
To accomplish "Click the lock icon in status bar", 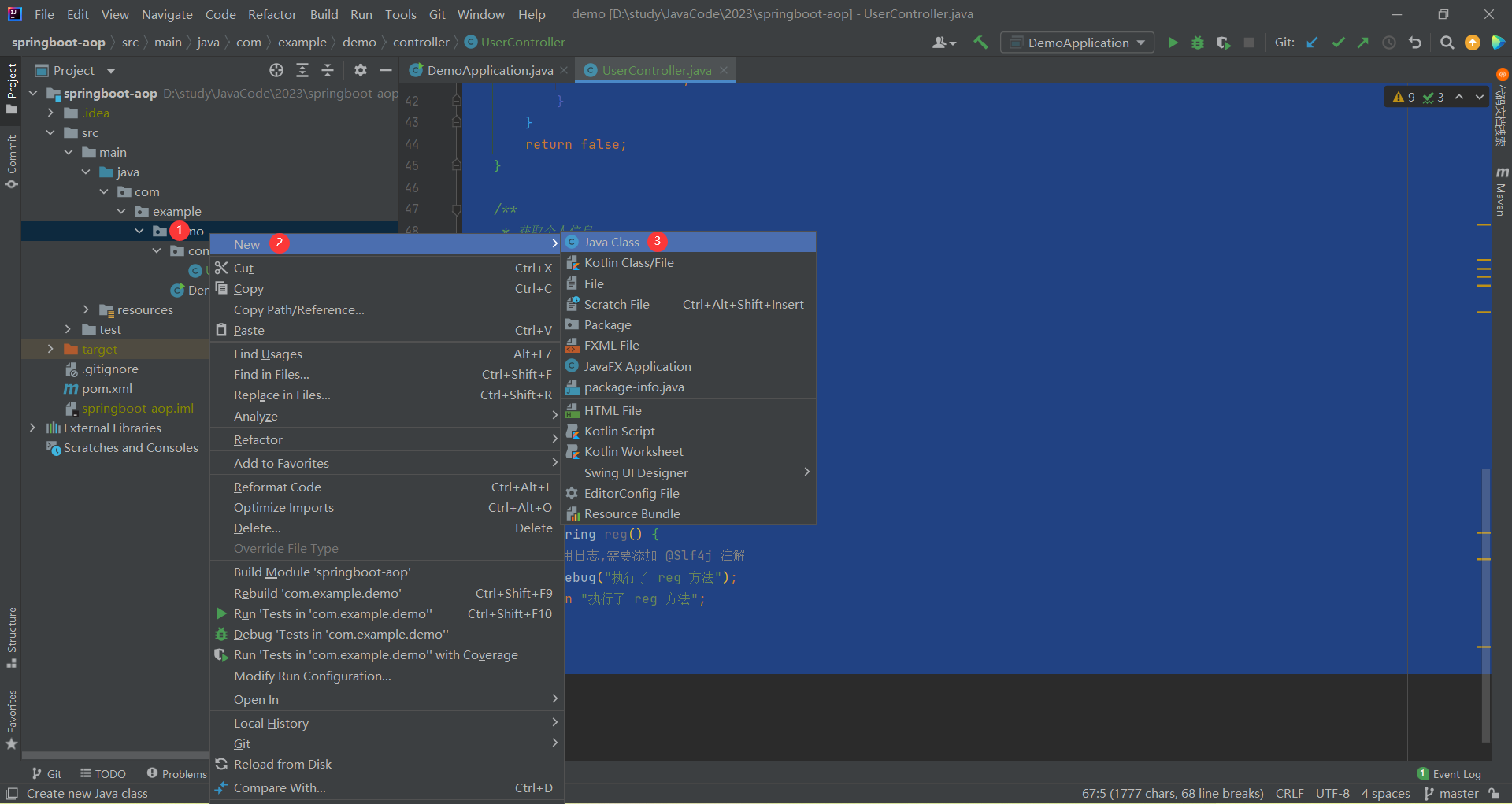I will point(1494,794).
